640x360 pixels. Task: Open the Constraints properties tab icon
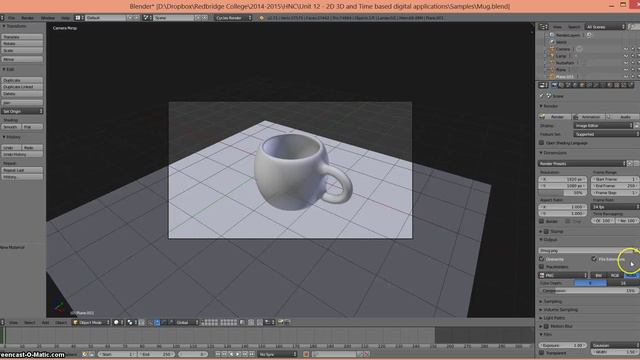[589, 85]
